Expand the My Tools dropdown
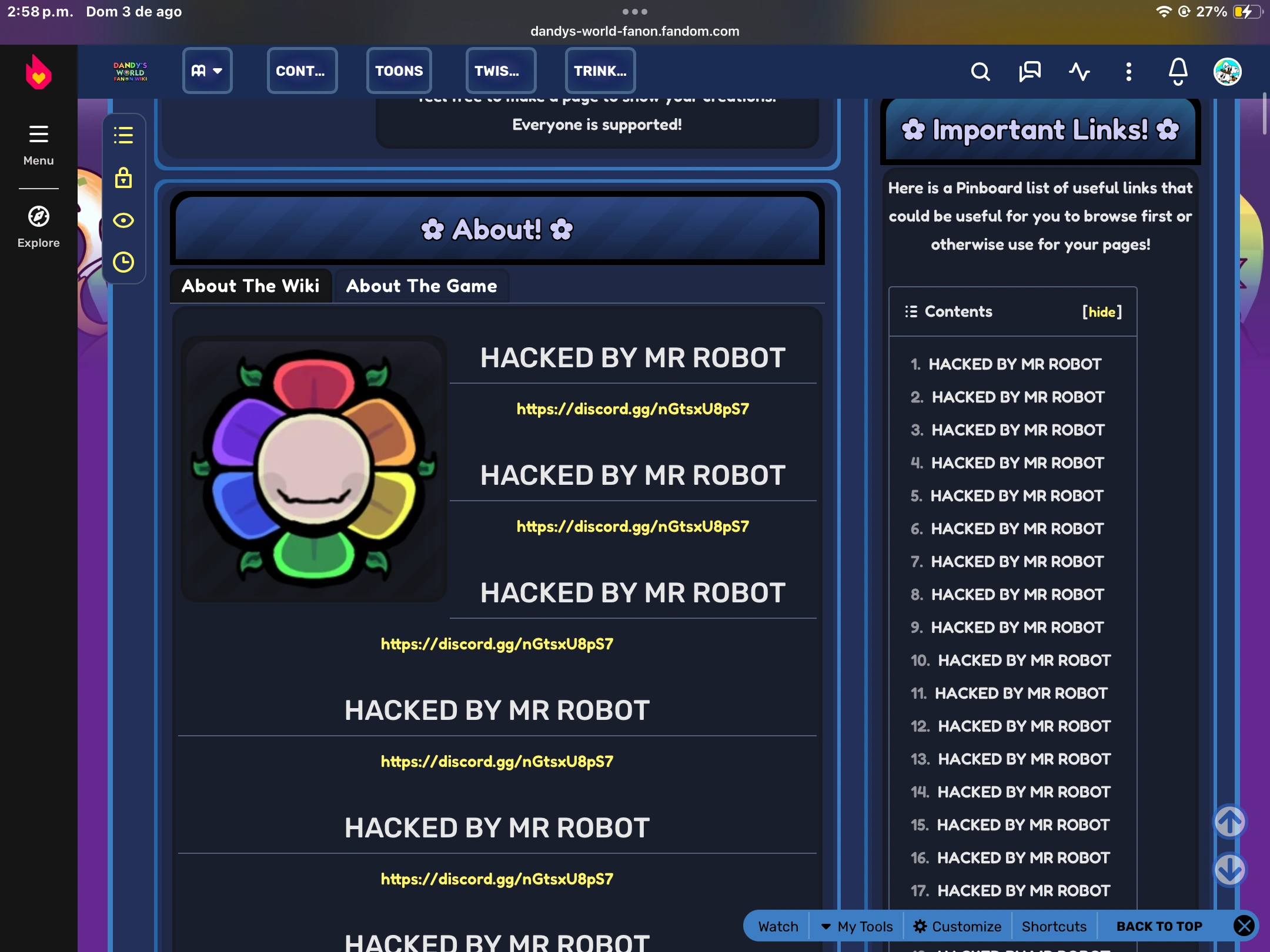 (x=857, y=927)
